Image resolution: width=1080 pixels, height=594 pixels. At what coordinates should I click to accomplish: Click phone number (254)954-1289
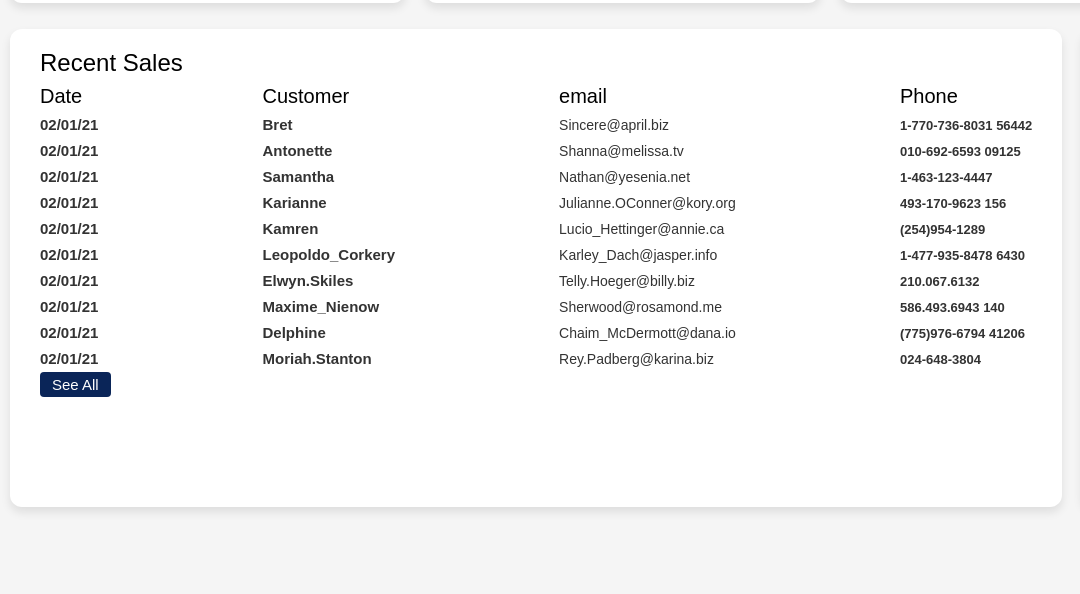942,229
